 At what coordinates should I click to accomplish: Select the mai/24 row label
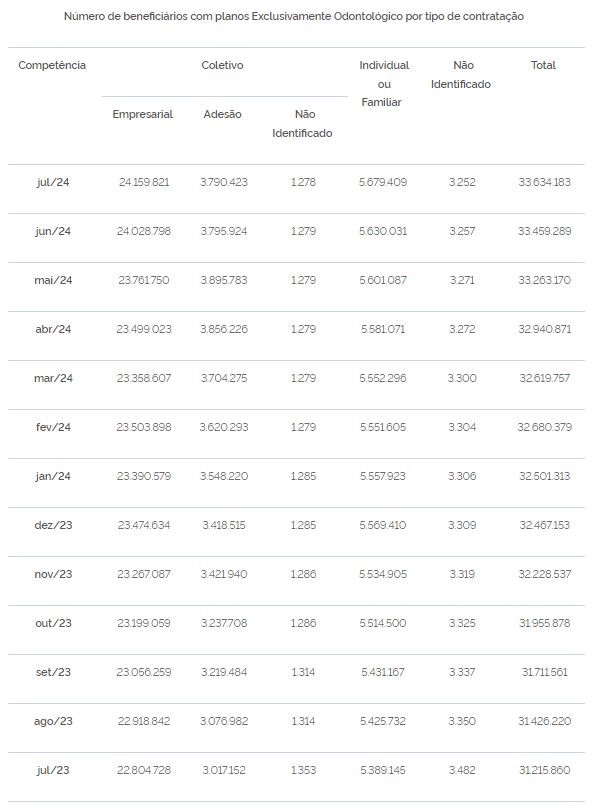[53, 280]
